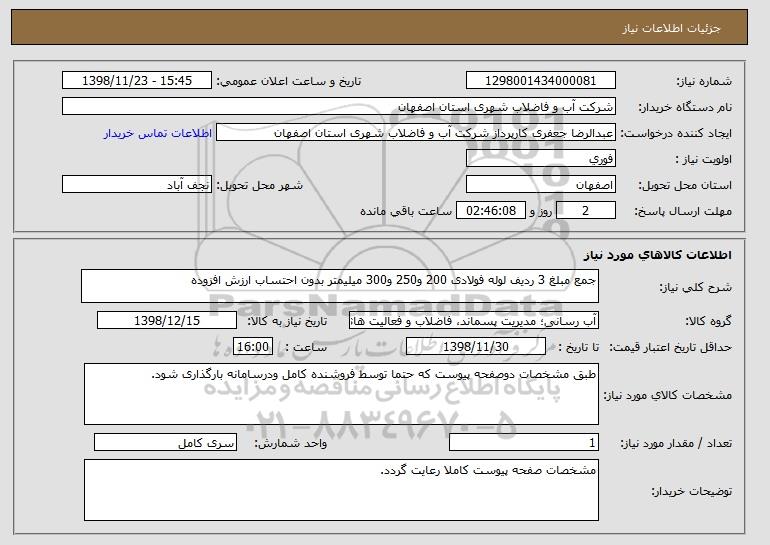Viewport: 770px width, 545px height.
Task: Click the label شرح کلی نیاز
Action: [x=695, y=287]
